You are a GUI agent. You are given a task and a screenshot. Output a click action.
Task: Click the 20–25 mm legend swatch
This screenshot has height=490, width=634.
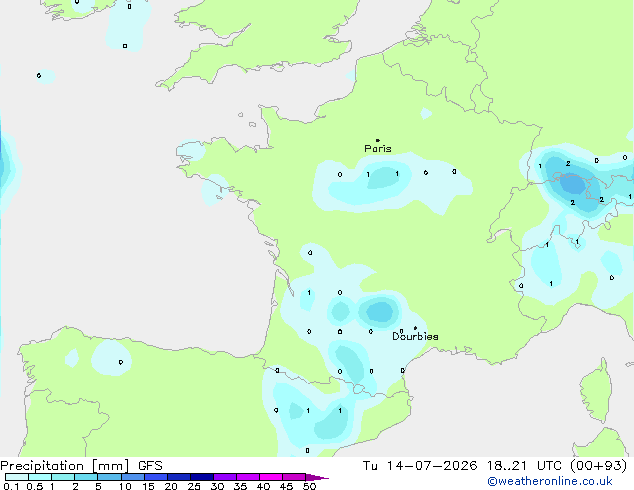point(179,477)
